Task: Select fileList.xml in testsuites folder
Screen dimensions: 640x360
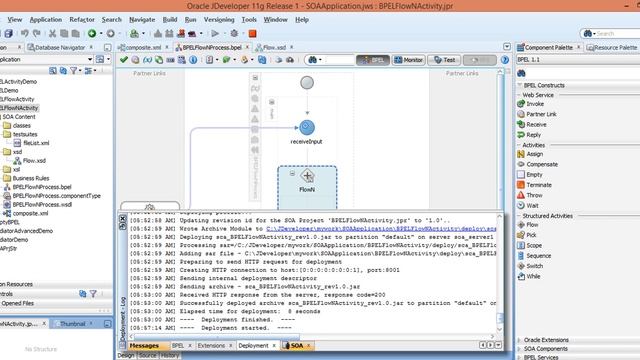Action: point(36,143)
